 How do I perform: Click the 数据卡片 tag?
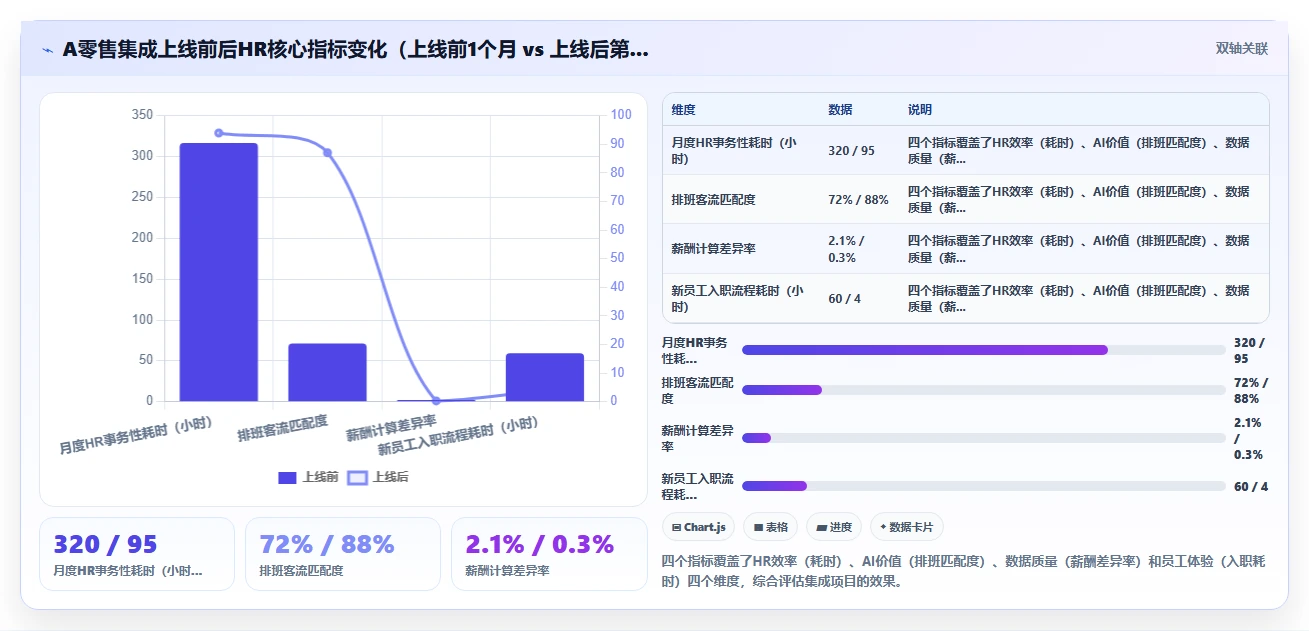click(907, 527)
